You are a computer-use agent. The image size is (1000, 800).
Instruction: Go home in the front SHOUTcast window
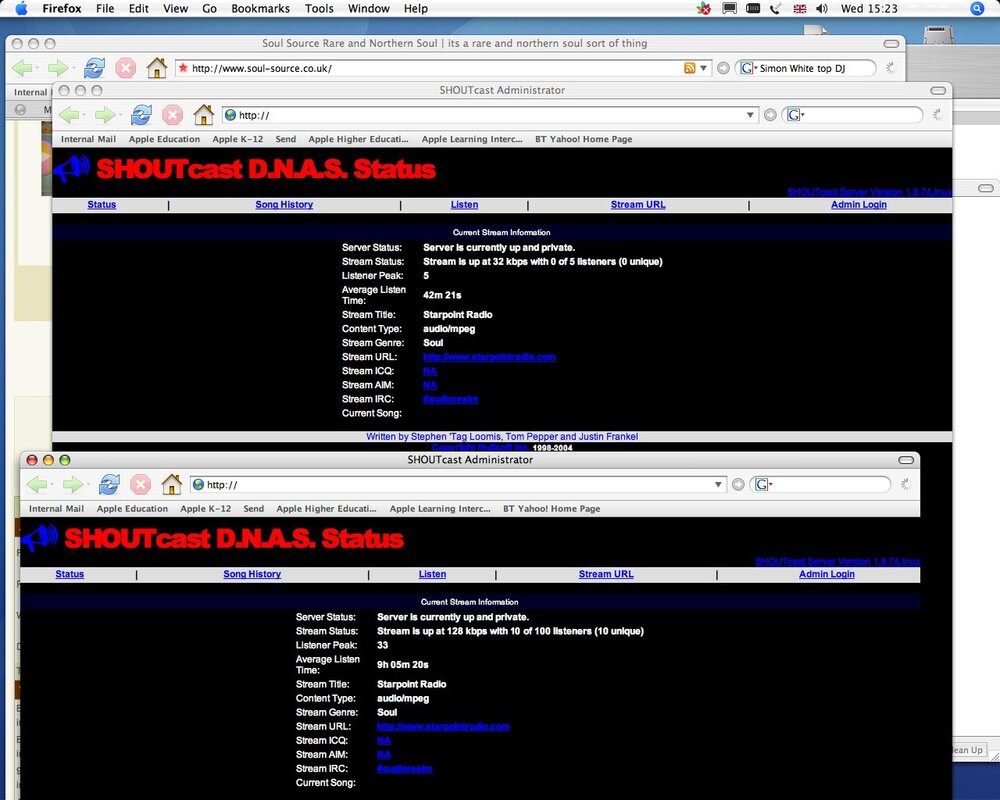coord(171,485)
